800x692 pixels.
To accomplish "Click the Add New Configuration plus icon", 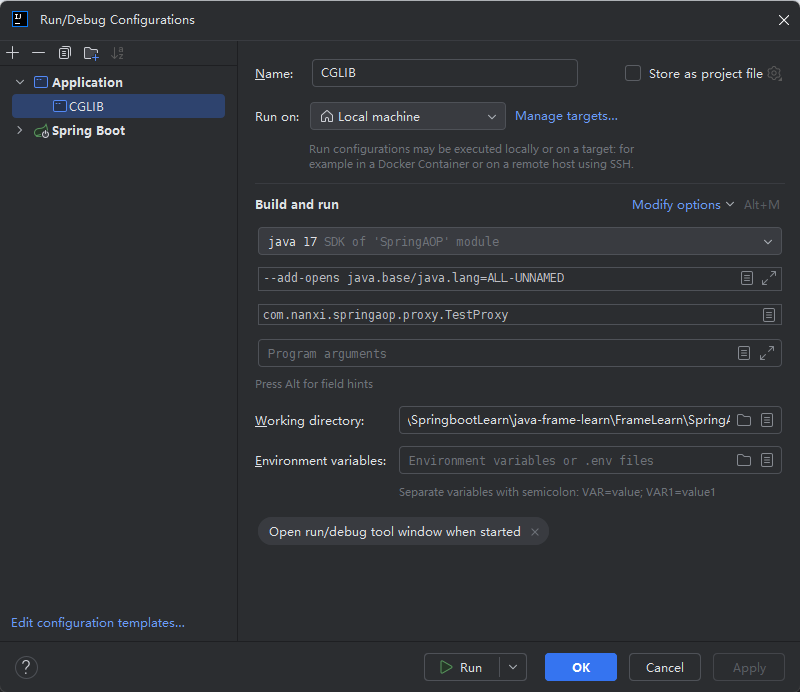I will [13, 53].
